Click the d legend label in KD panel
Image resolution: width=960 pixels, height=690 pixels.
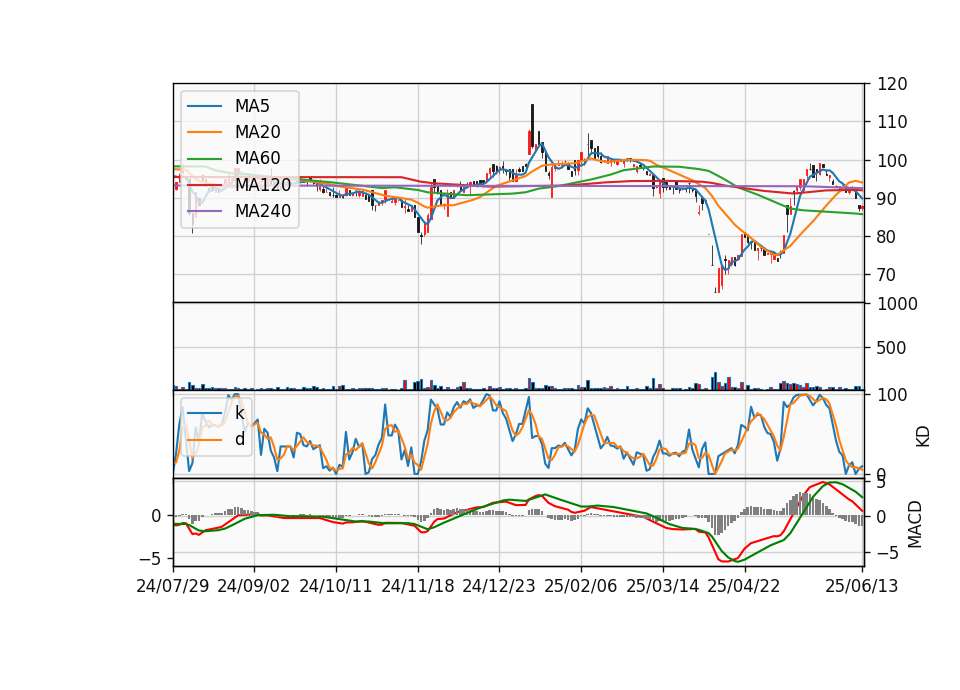pyautogui.click(x=239, y=439)
